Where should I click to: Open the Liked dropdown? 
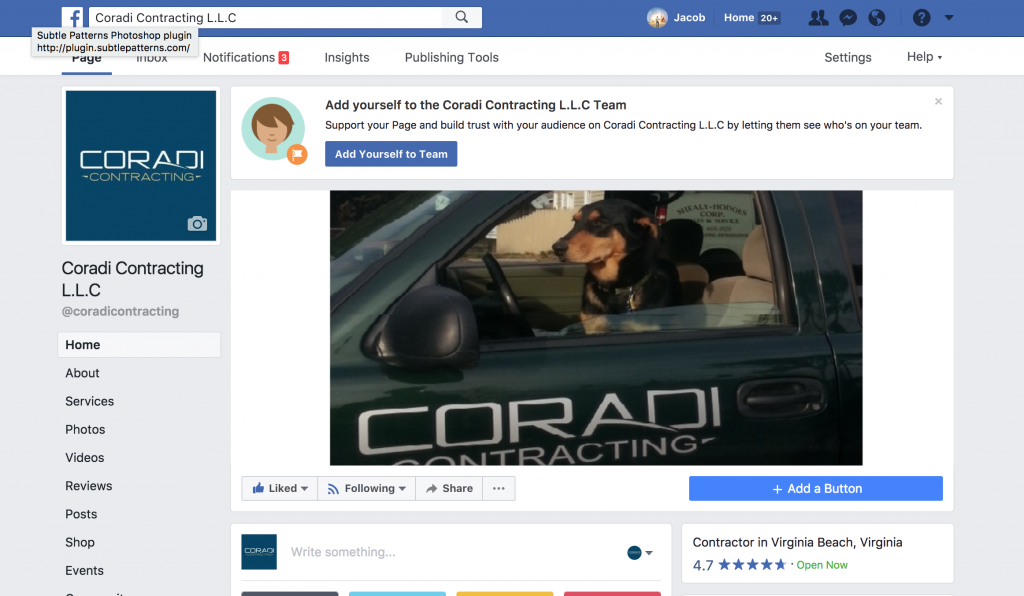point(280,488)
